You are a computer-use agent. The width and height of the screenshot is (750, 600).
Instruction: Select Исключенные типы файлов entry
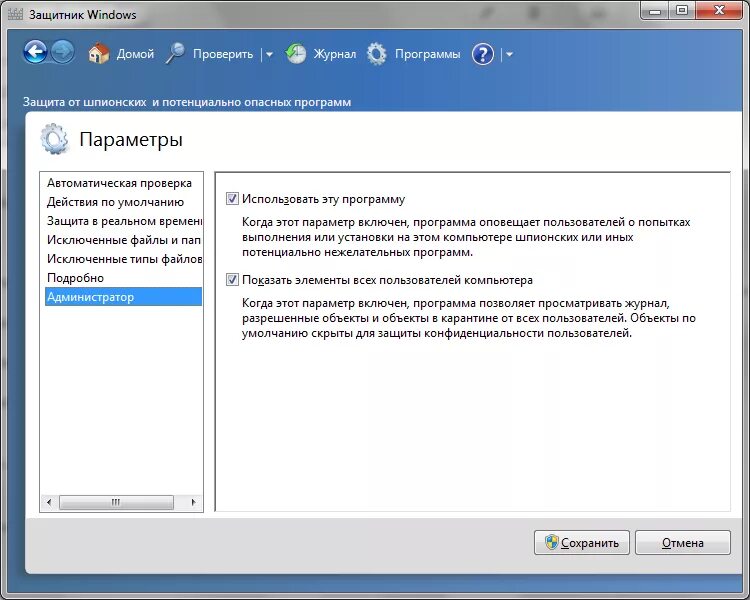[123, 259]
